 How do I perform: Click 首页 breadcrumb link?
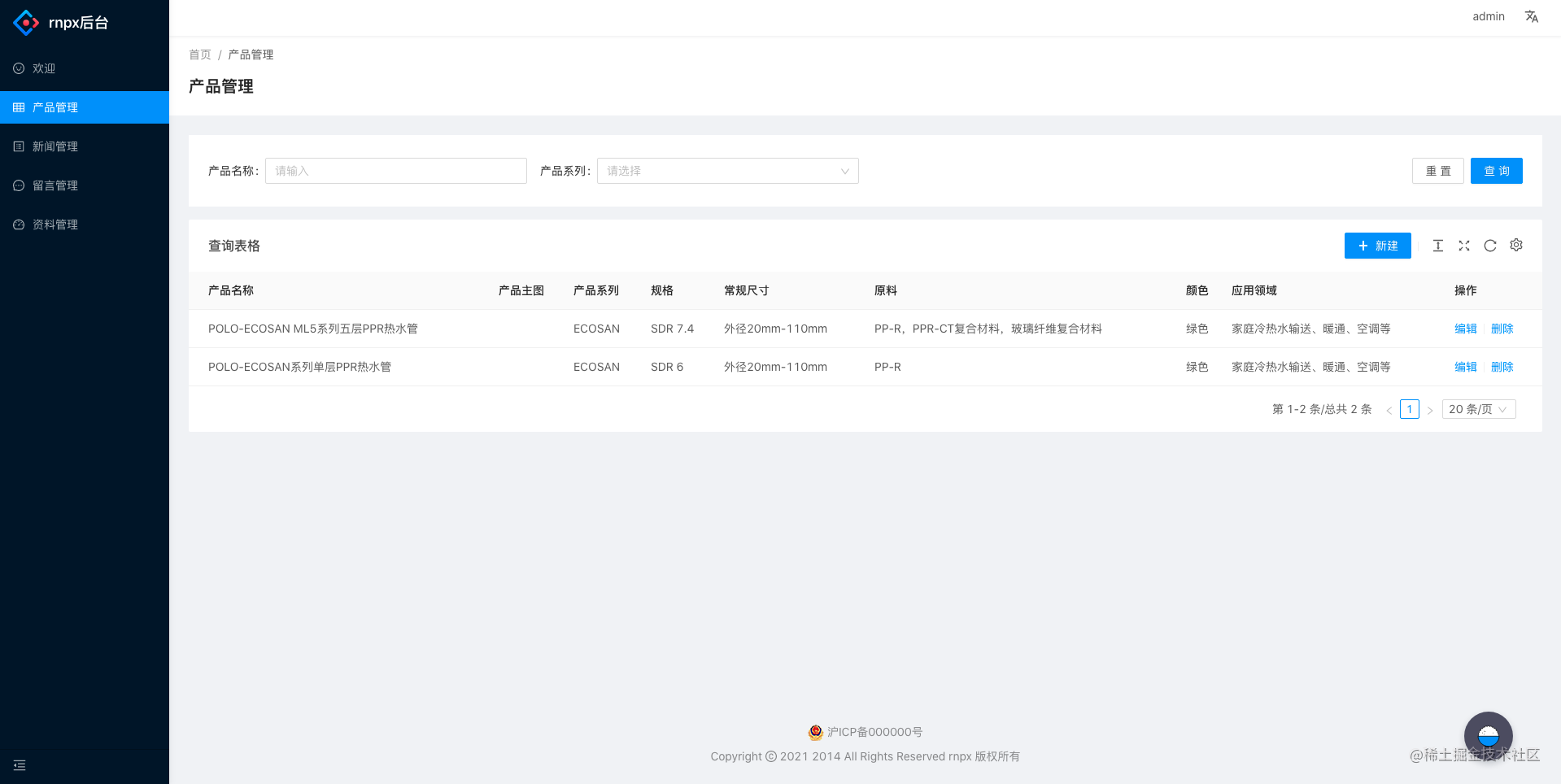[x=200, y=54]
